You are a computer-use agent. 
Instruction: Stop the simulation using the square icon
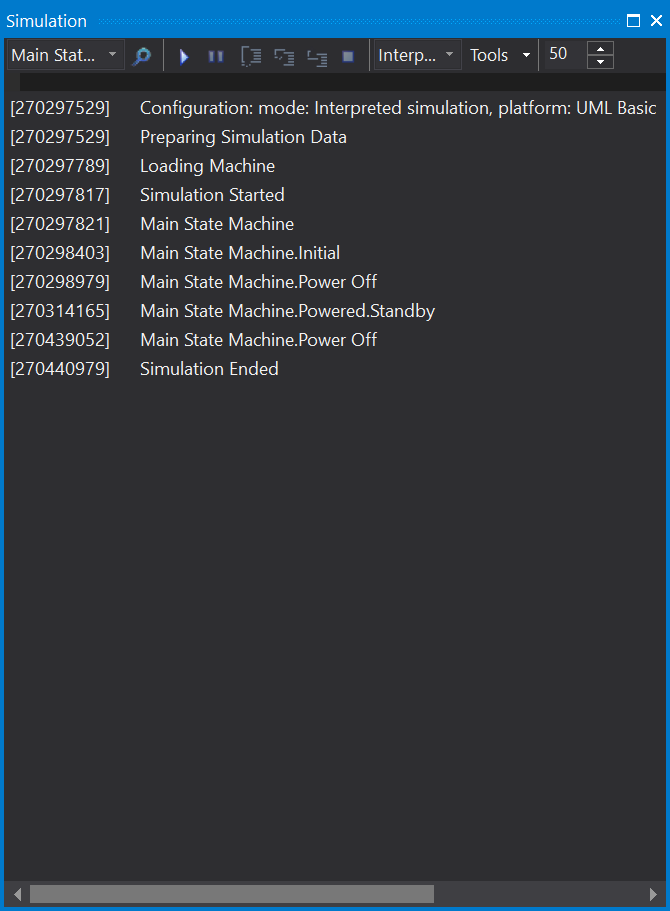pos(347,56)
